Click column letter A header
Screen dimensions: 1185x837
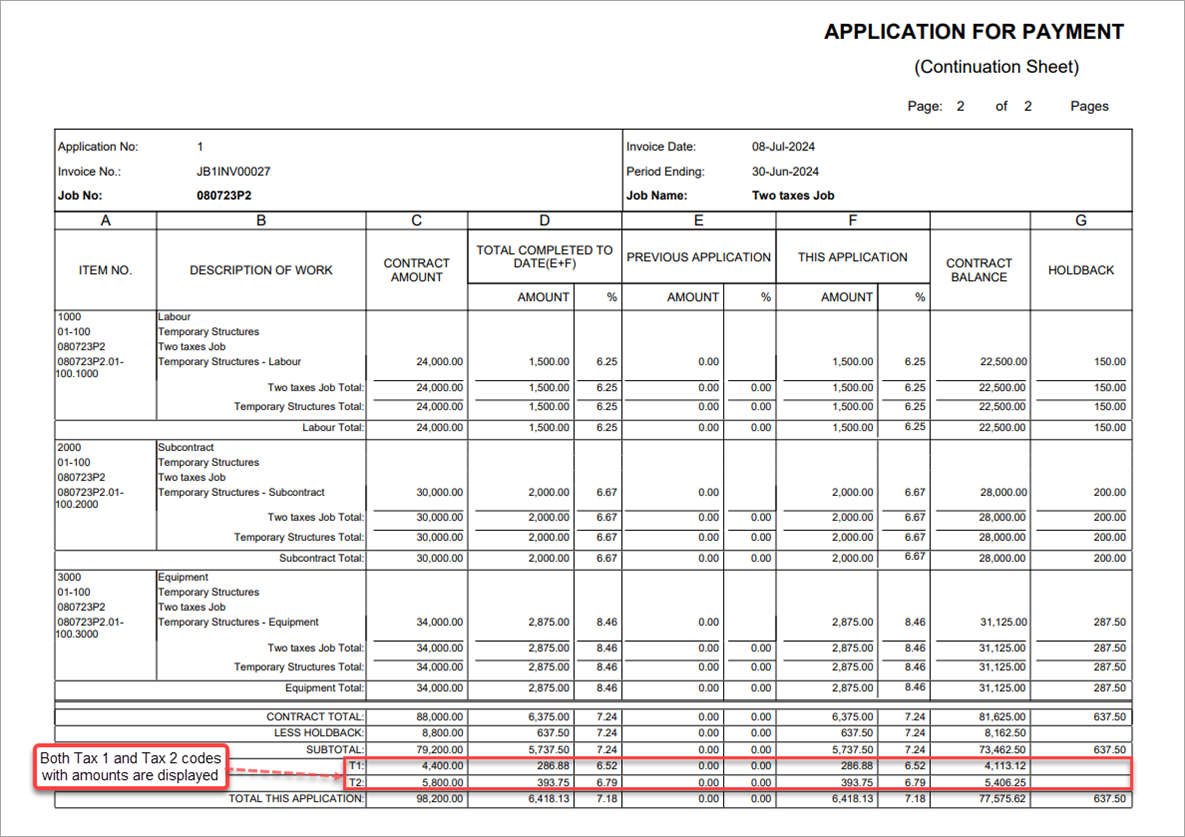tap(105, 221)
